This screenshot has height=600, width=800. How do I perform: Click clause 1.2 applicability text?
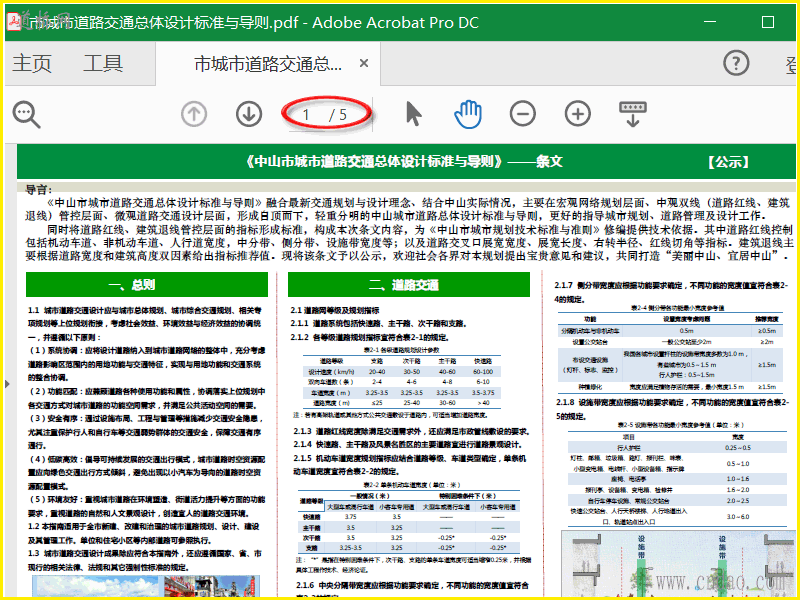pyautogui.click(x=144, y=533)
